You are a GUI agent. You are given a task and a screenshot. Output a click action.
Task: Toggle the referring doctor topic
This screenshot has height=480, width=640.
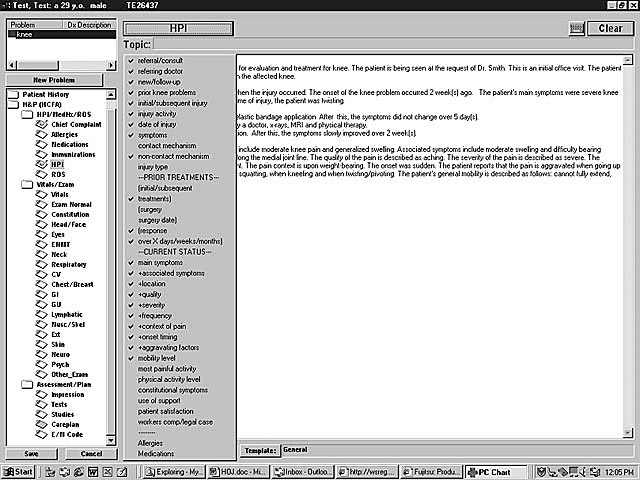(160, 71)
